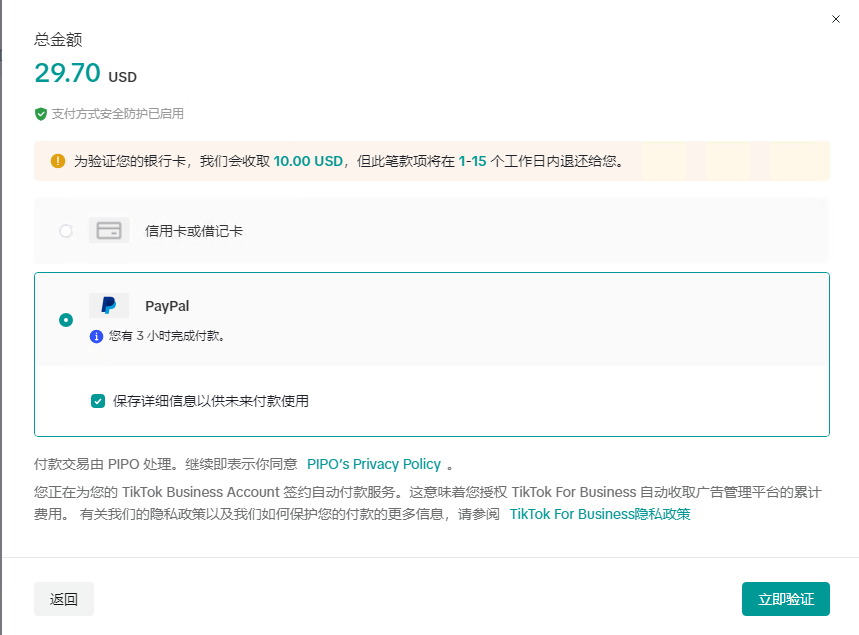
Task: Click the green security checkmark icon
Action: tap(37, 114)
